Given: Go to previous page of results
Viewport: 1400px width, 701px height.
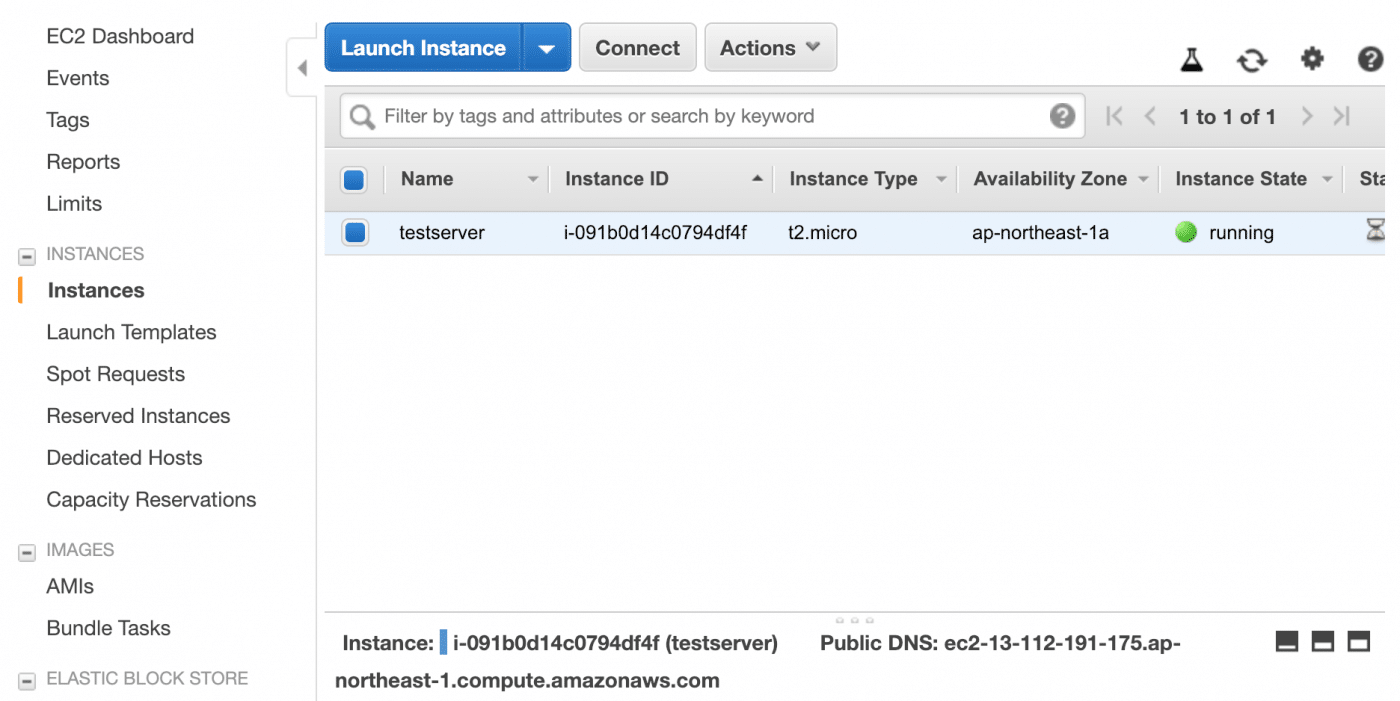Looking at the screenshot, I should (1150, 116).
